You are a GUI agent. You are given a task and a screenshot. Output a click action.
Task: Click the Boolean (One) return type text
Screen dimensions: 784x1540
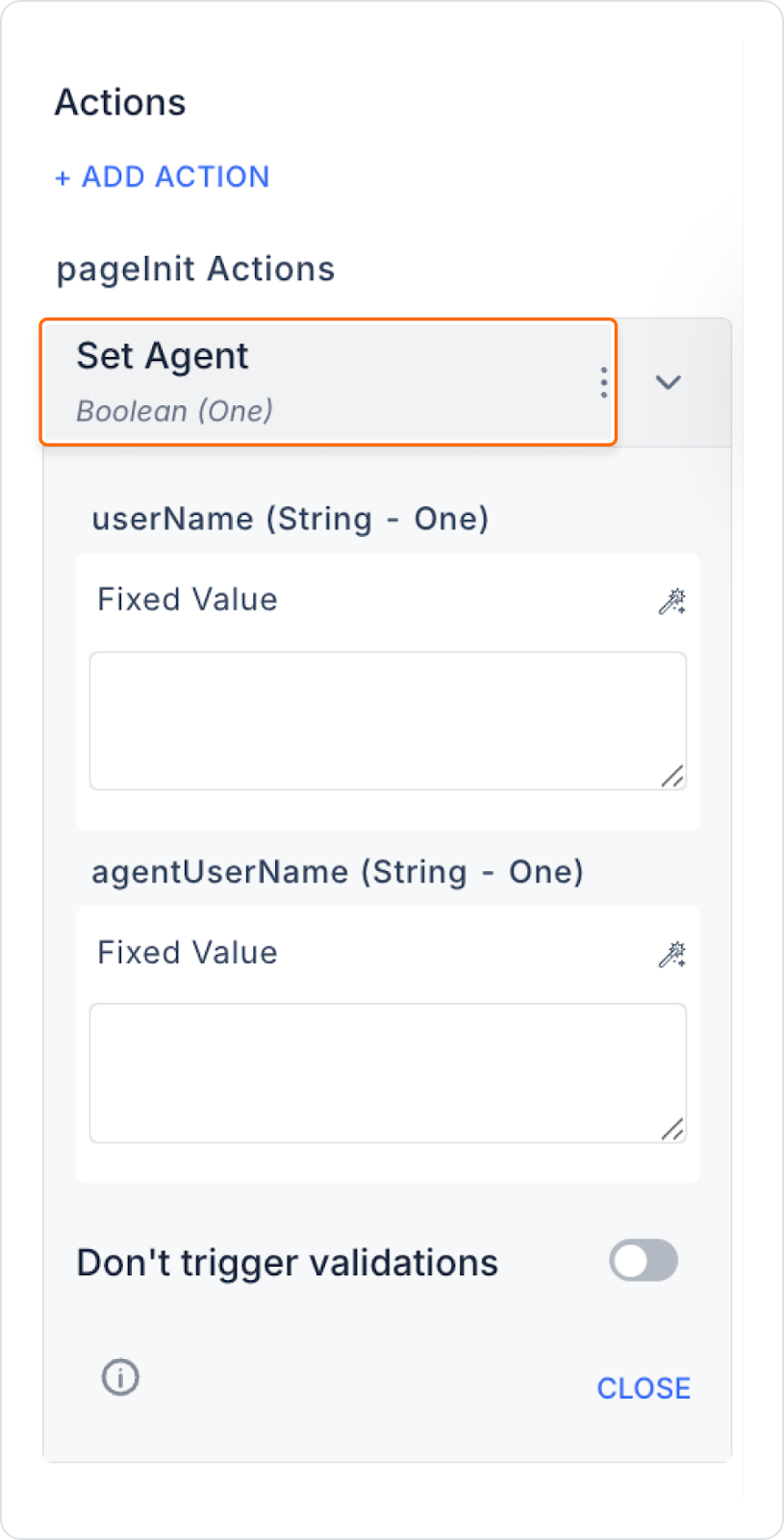pos(175,411)
